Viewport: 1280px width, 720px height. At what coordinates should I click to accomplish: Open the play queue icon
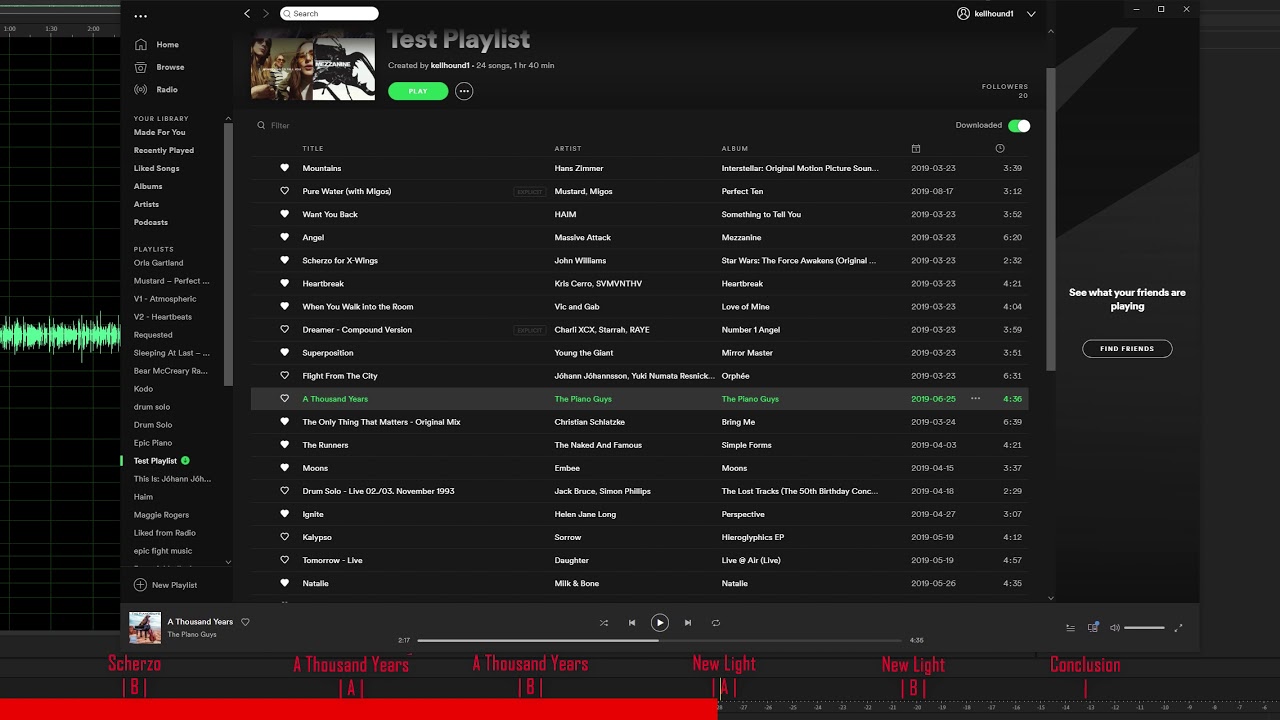click(x=1070, y=628)
